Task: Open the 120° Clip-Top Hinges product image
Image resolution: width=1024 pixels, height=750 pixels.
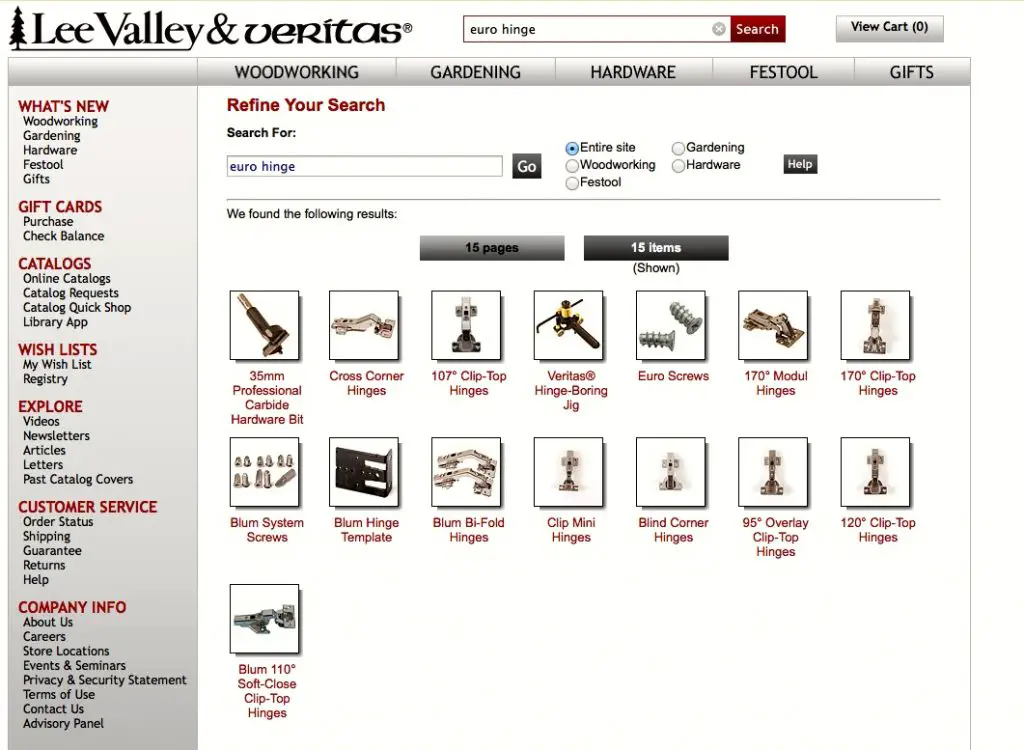Action: tap(875, 472)
